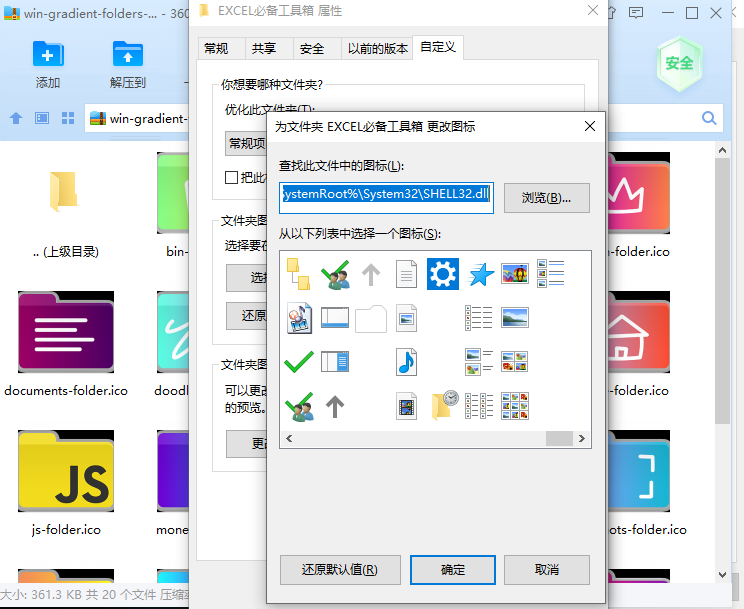This screenshot has width=744, height=609.
Task: Switch to detail list view in archive window
Action: tap(42, 118)
